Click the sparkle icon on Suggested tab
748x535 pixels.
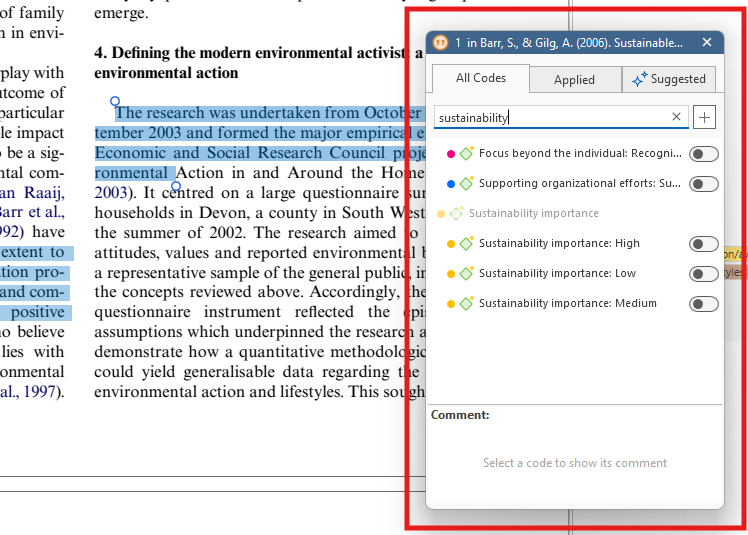point(640,79)
